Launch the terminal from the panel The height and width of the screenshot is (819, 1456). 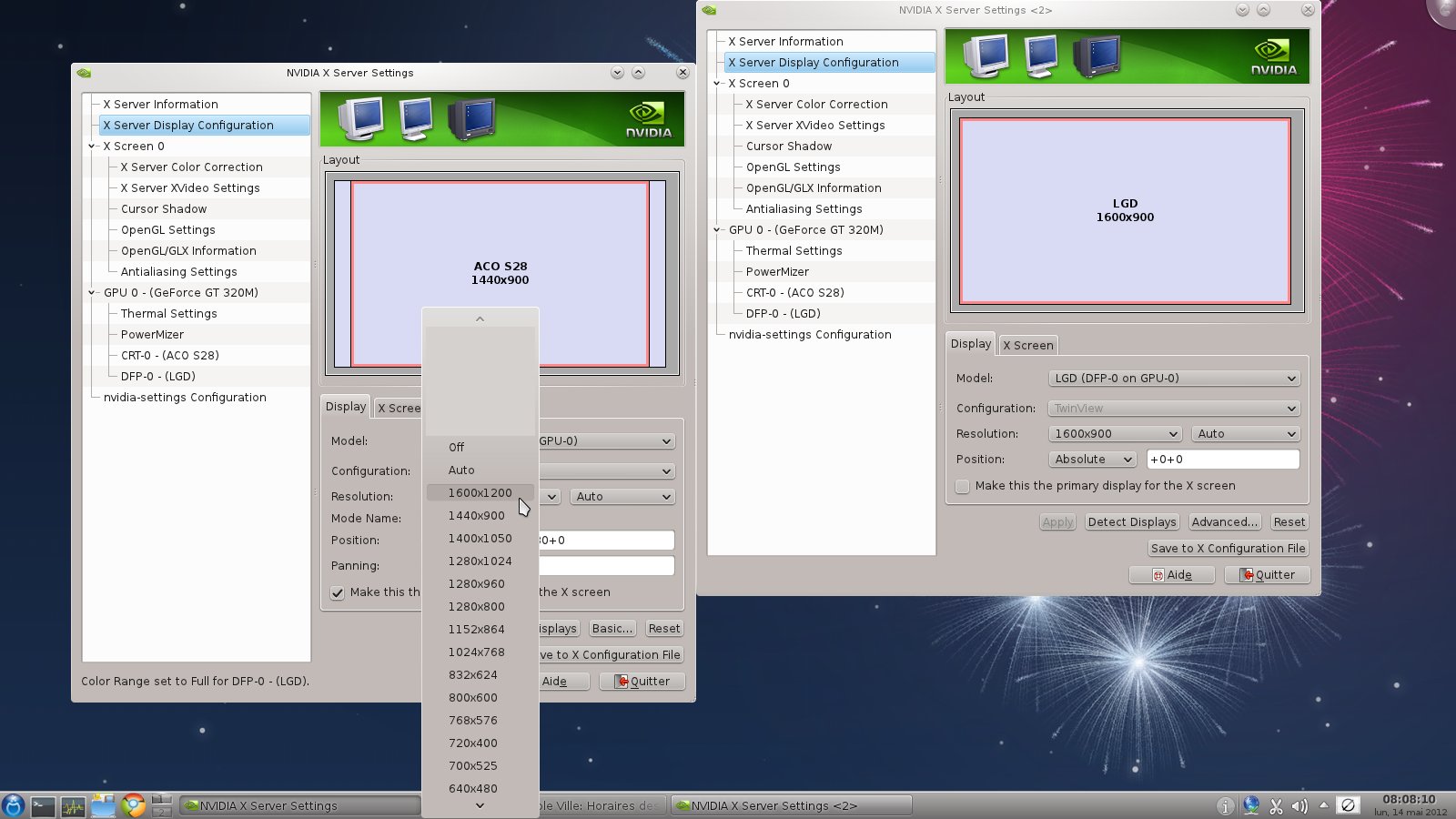43,805
